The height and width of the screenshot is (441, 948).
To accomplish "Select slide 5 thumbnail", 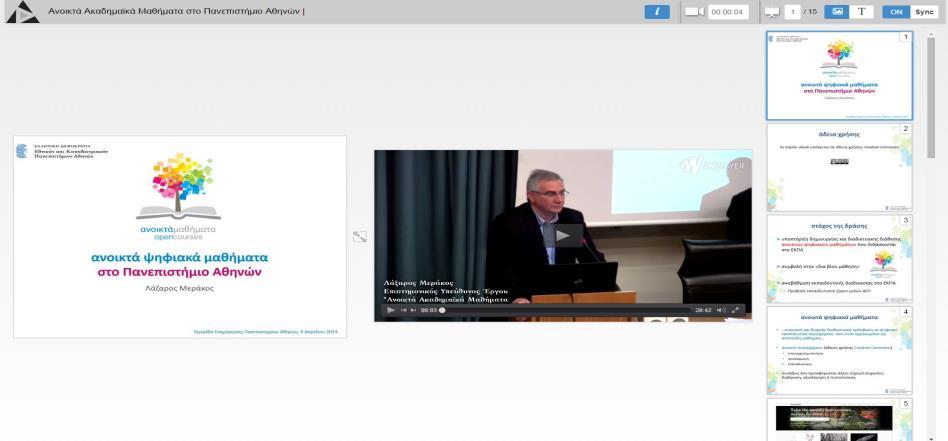I will (x=839, y=420).
